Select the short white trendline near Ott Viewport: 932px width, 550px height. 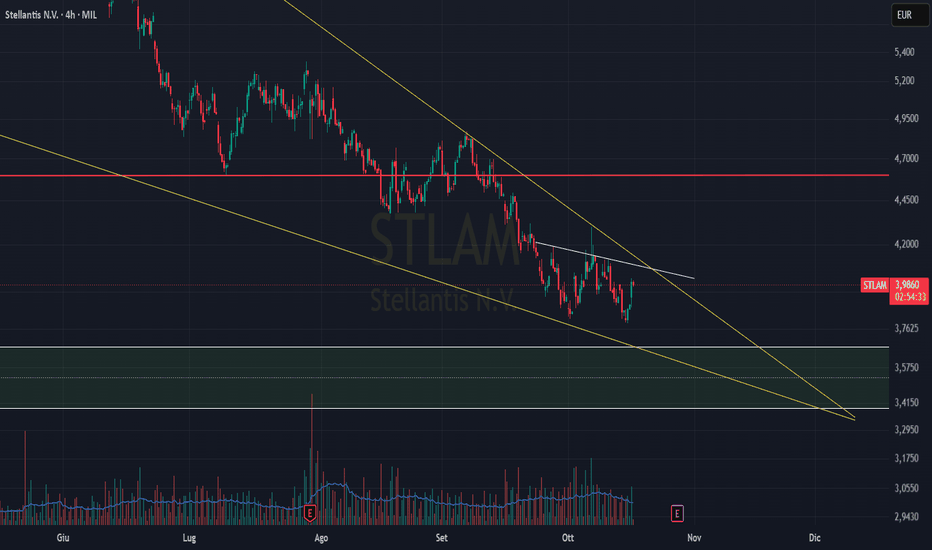pos(615,260)
